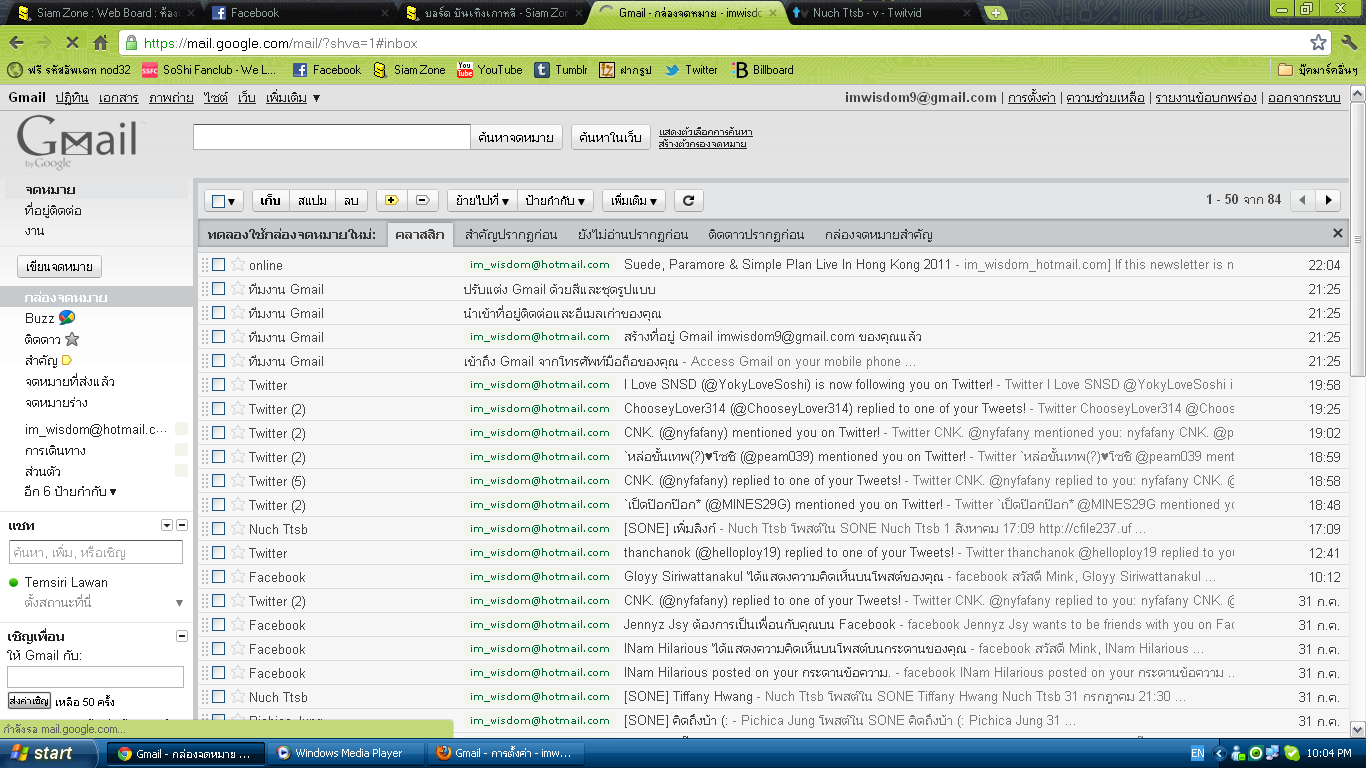Open the "ป้ายกำกับ" labels dropdown in the toolbar

(x=554, y=200)
